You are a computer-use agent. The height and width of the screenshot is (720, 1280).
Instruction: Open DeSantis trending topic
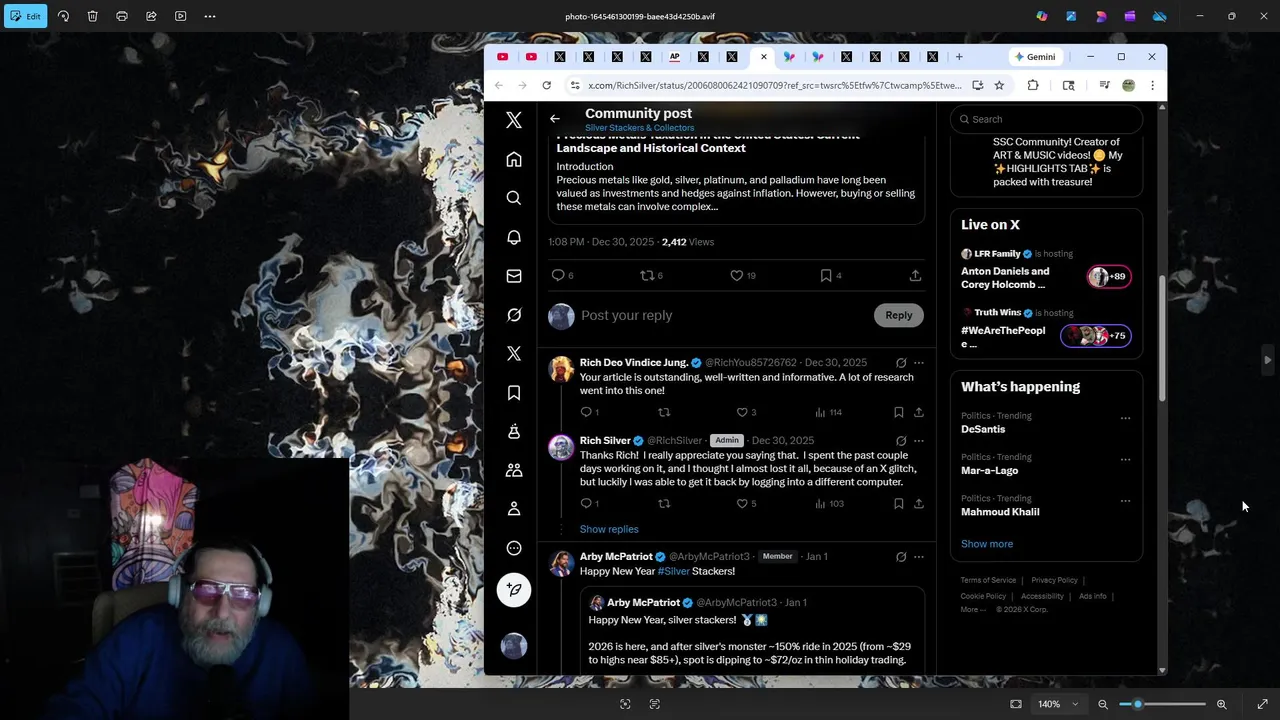[x=983, y=429]
